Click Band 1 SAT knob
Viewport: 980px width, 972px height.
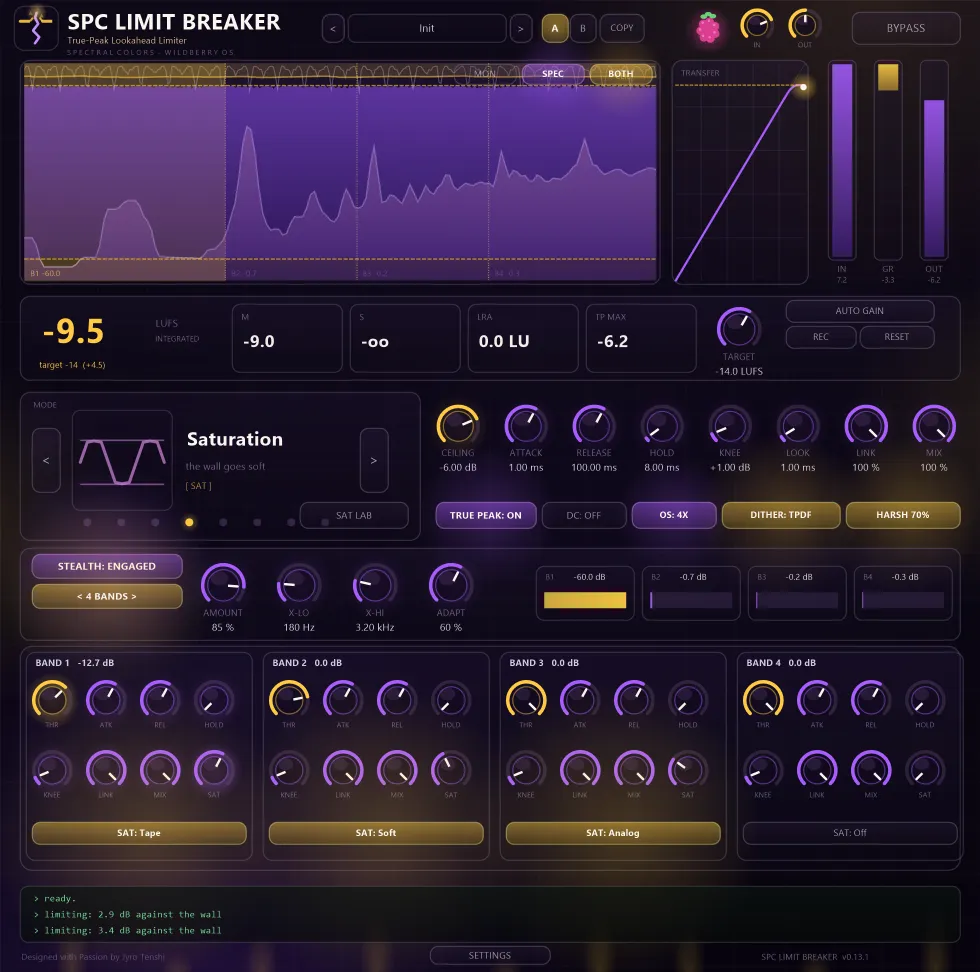(214, 769)
